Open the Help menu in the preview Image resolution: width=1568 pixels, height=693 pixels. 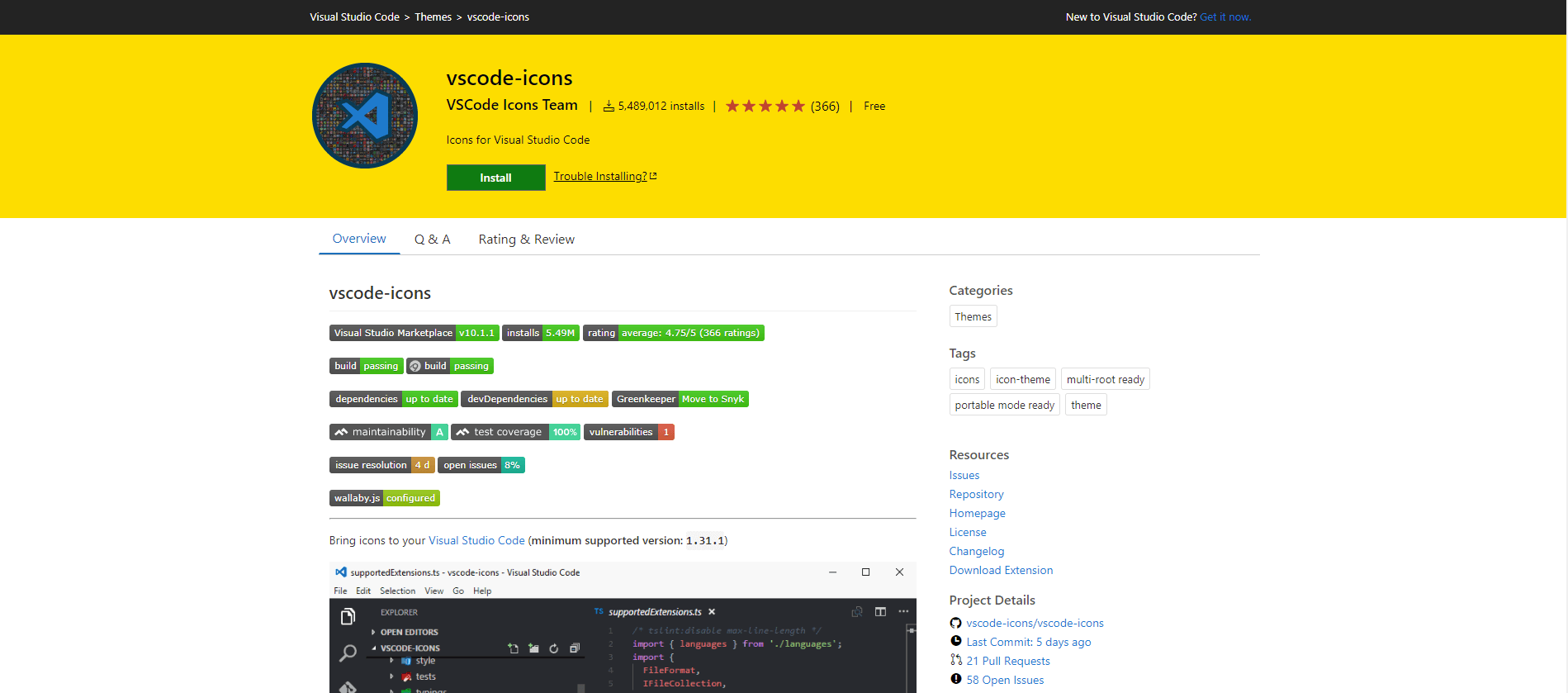[482, 591]
